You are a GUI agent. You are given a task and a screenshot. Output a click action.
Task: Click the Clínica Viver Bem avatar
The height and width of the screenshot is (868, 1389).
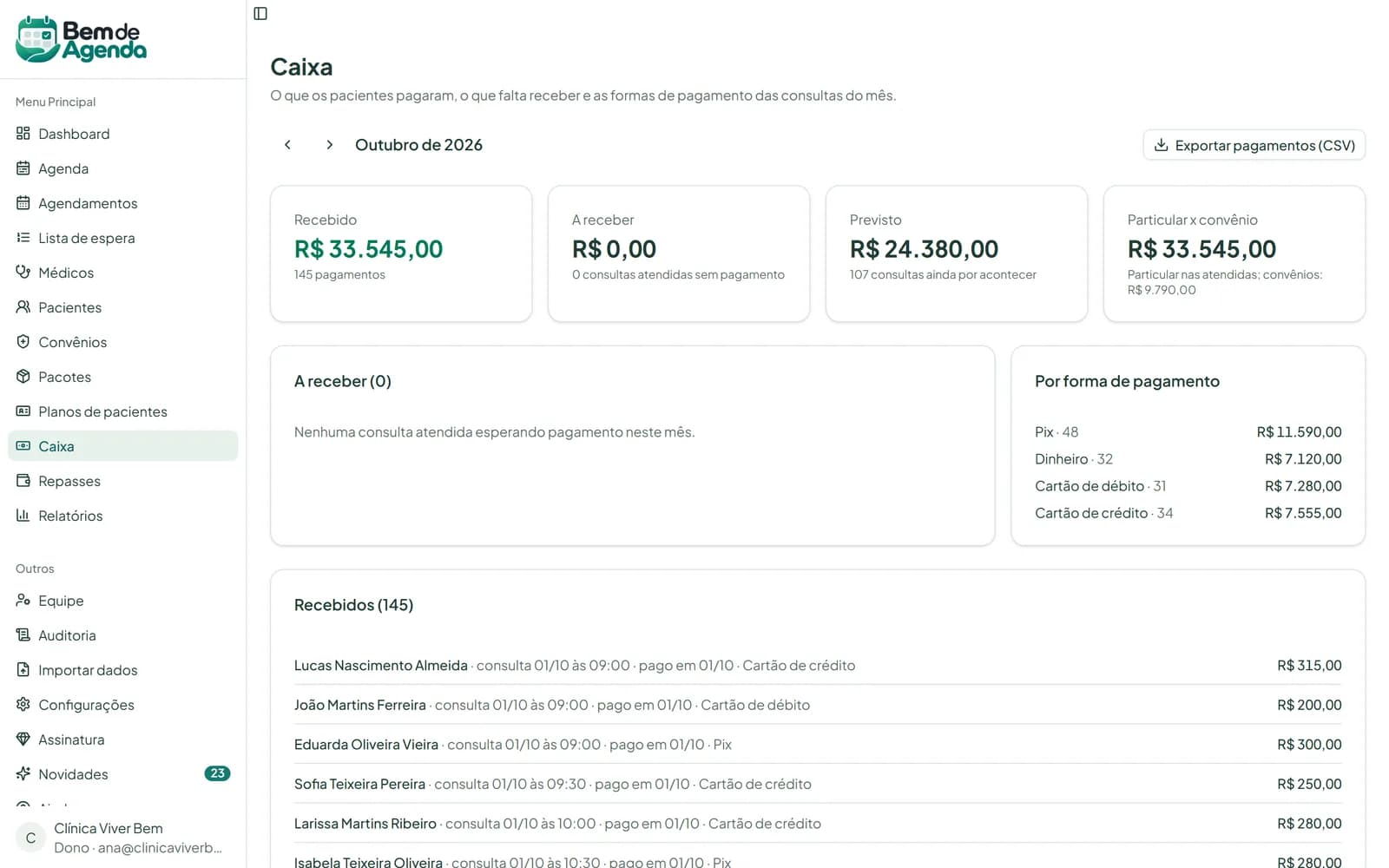click(x=30, y=838)
